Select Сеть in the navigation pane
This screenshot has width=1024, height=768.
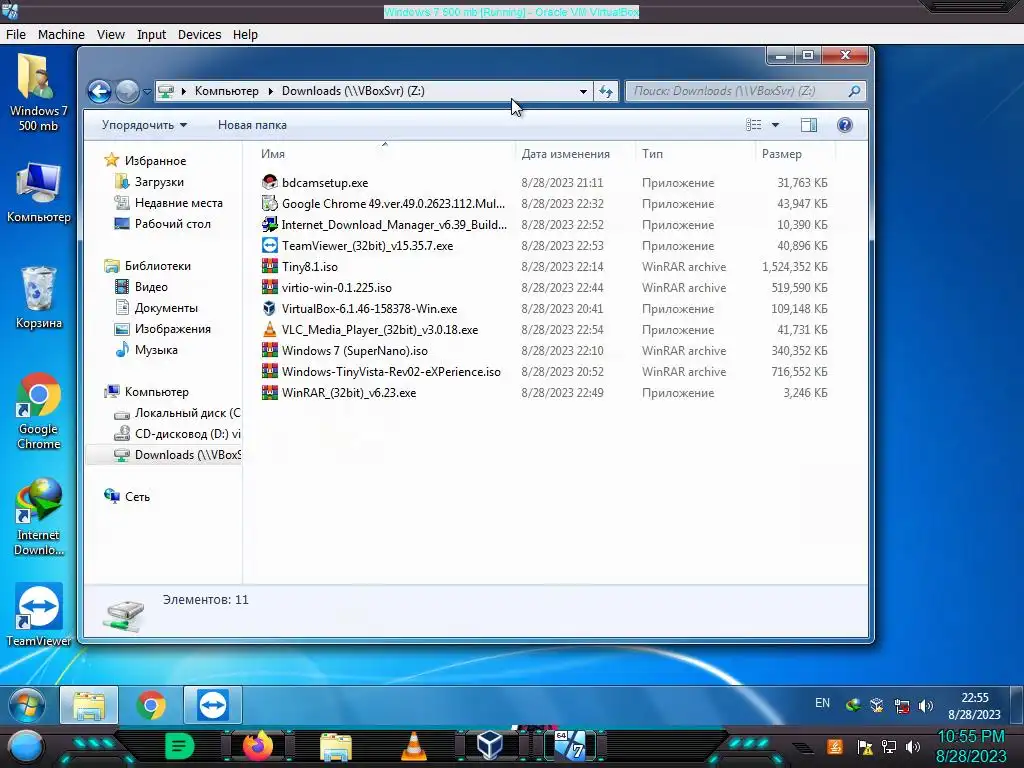(137, 497)
